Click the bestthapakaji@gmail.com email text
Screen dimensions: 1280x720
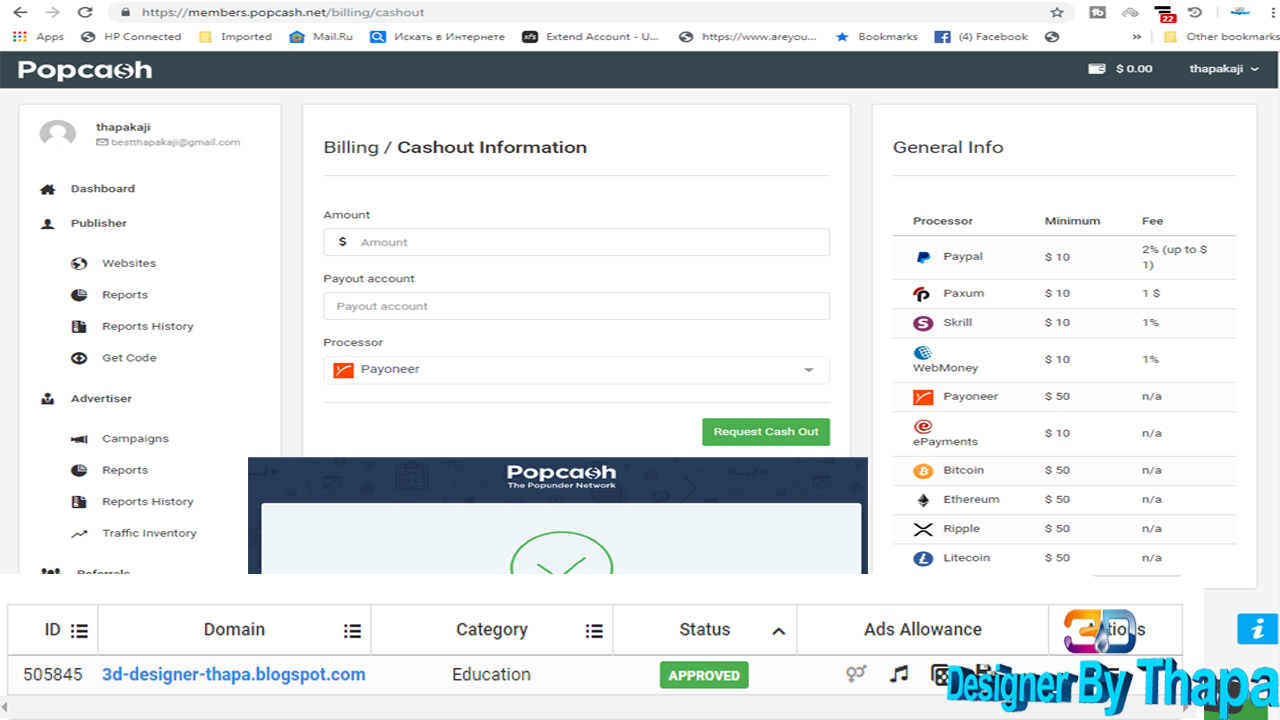tap(175, 142)
